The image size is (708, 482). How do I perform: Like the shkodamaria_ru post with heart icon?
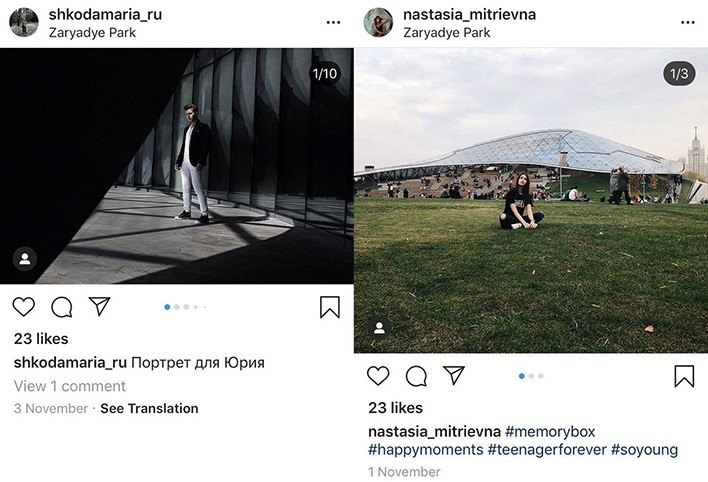pyautogui.click(x=23, y=307)
